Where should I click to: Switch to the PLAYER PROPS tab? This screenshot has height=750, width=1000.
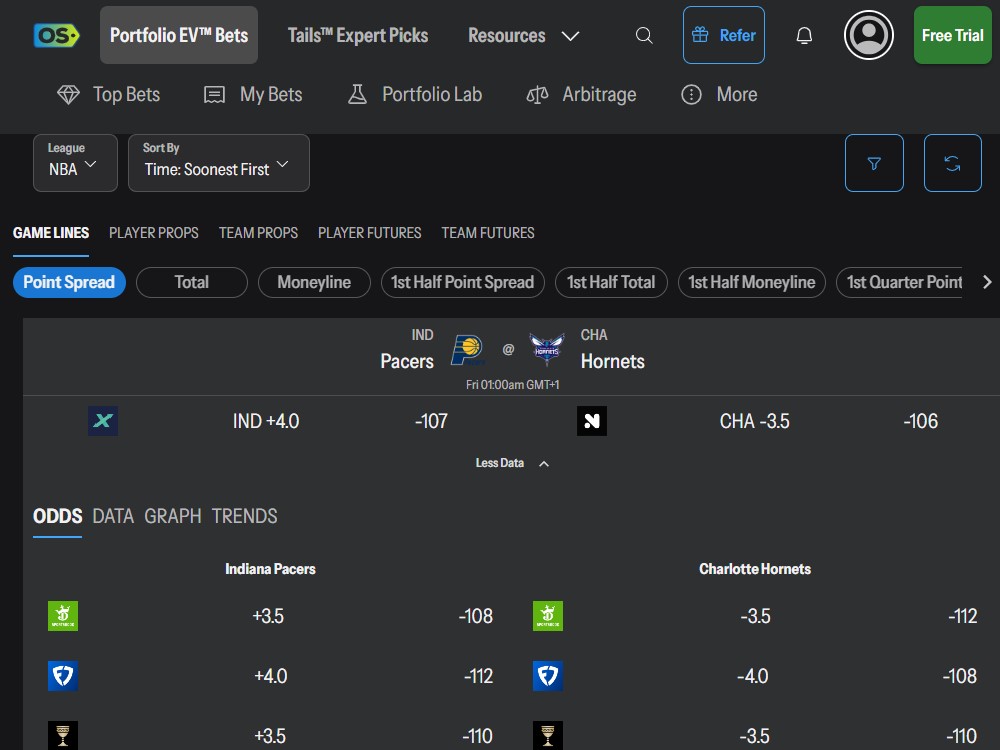pyautogui.click(x=153, y=233)
